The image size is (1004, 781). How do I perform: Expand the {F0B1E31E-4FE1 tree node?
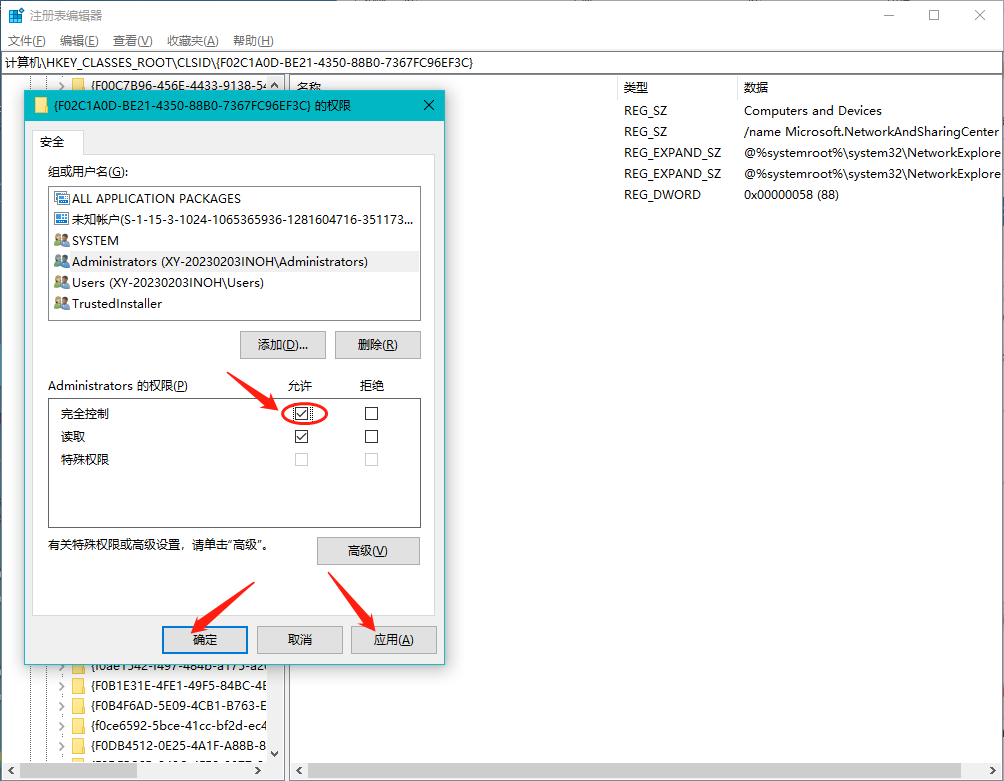tap(61, 686)
